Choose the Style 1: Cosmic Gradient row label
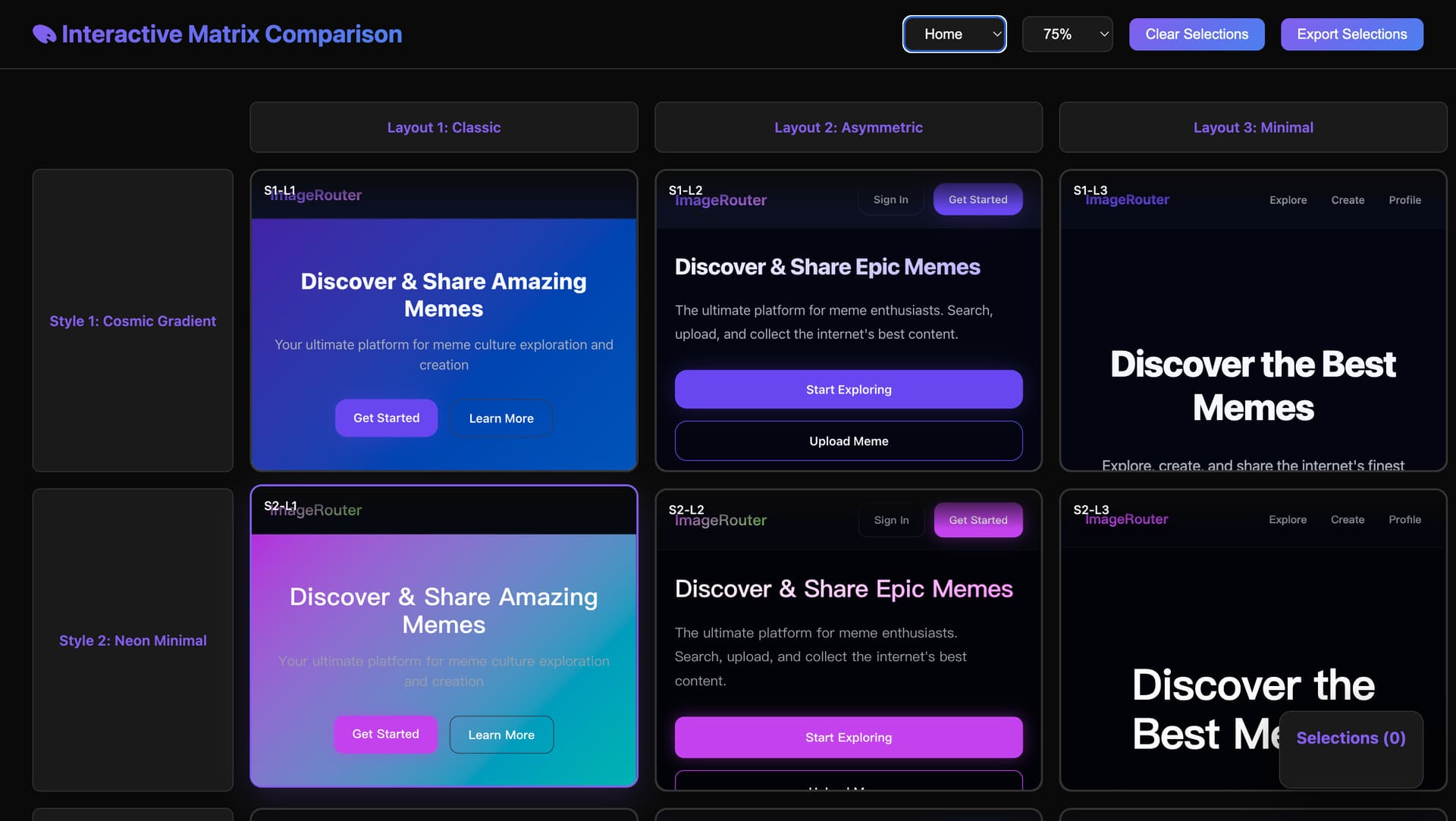 tap(133, 321)
